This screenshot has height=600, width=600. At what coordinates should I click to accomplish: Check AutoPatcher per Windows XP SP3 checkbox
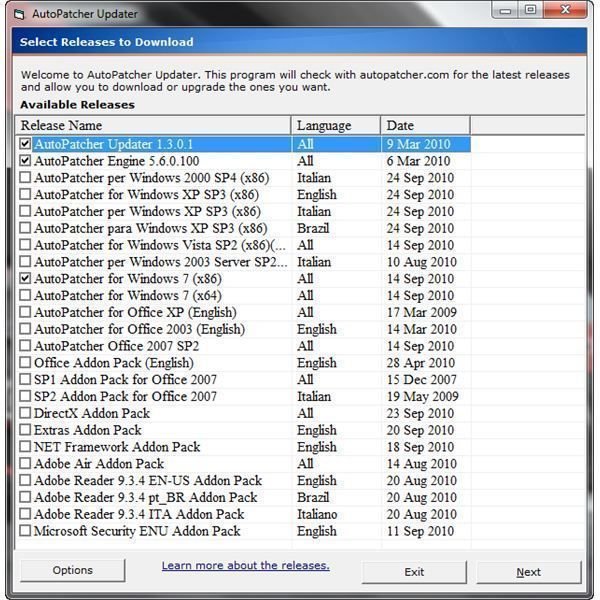tap(25, 211)
